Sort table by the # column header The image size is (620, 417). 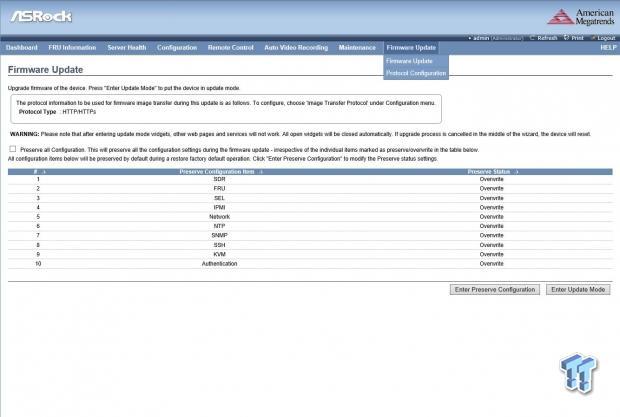[x=40, y=172]
